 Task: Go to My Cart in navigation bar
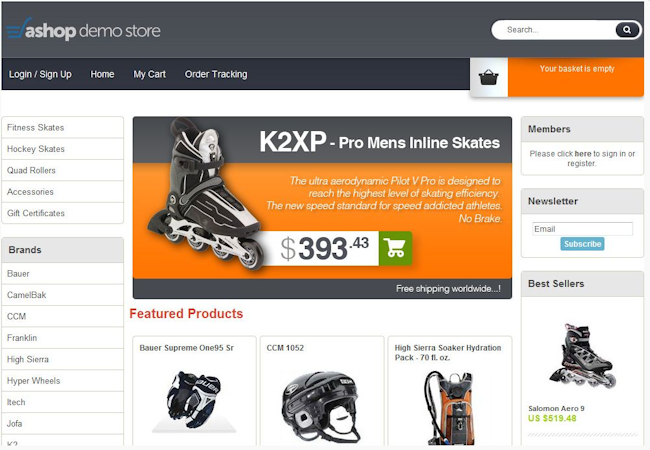coord(149,74)
